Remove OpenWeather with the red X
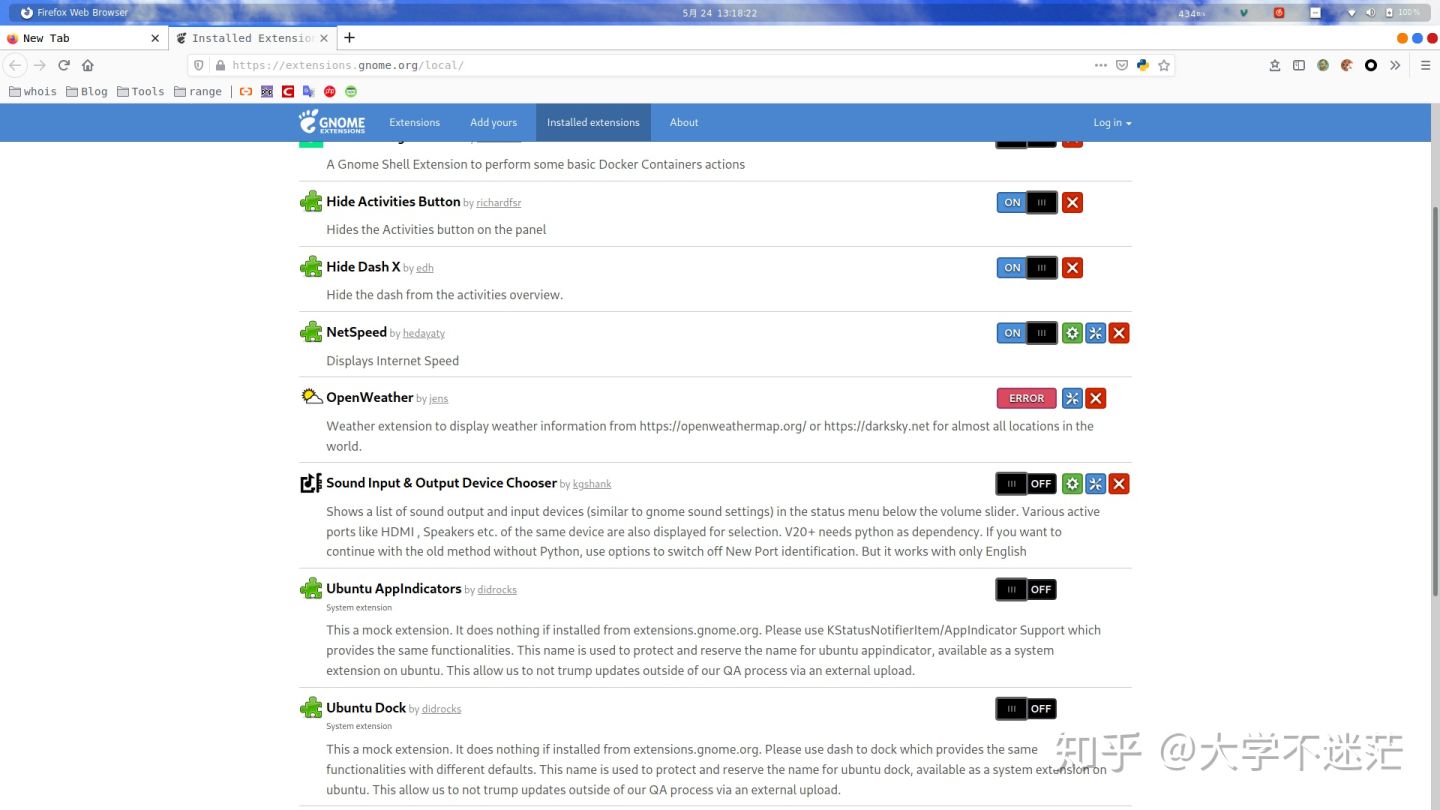 [1096, 398]
